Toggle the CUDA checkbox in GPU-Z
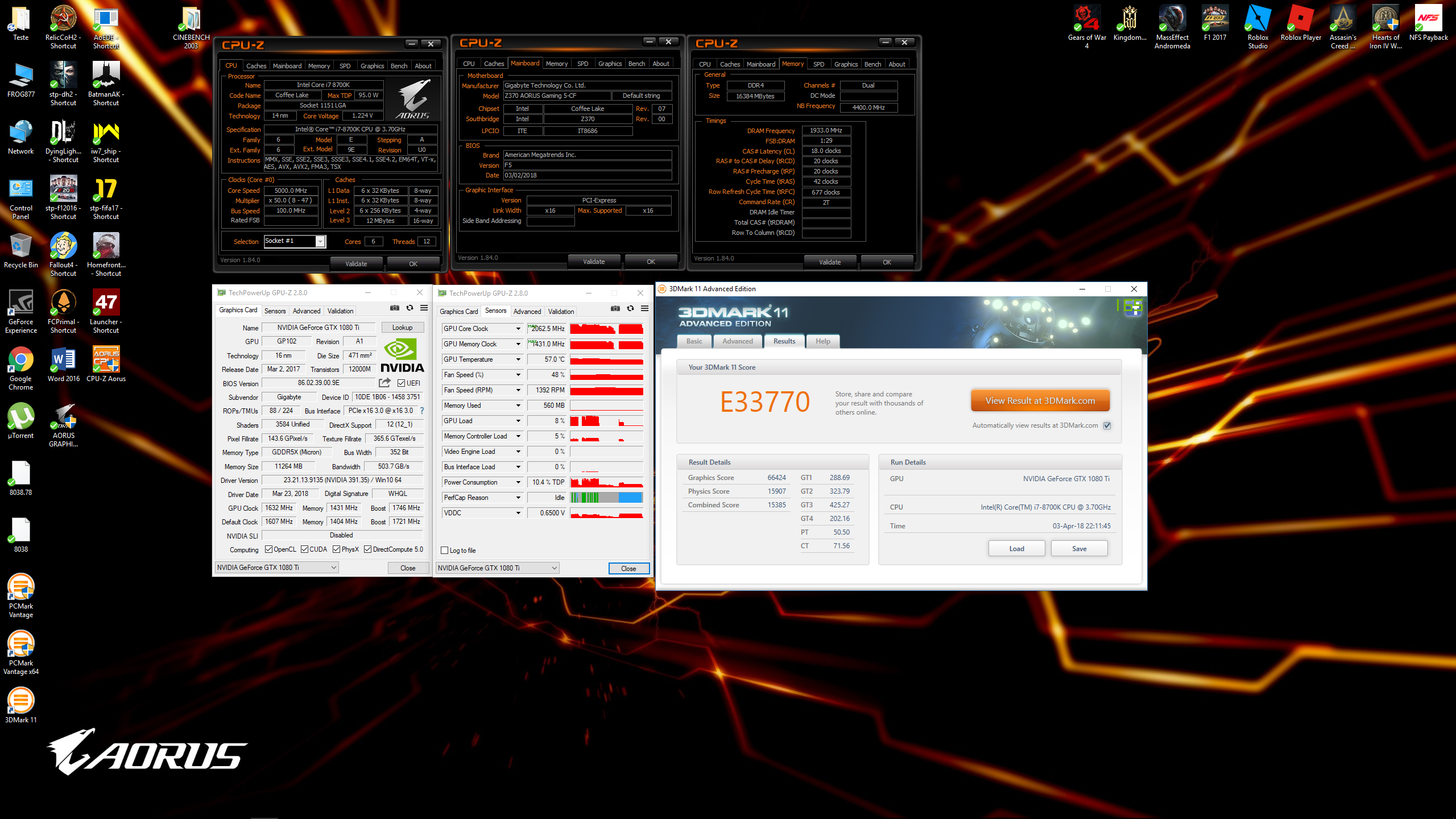 pyautogui.click(x=304, y=549)
